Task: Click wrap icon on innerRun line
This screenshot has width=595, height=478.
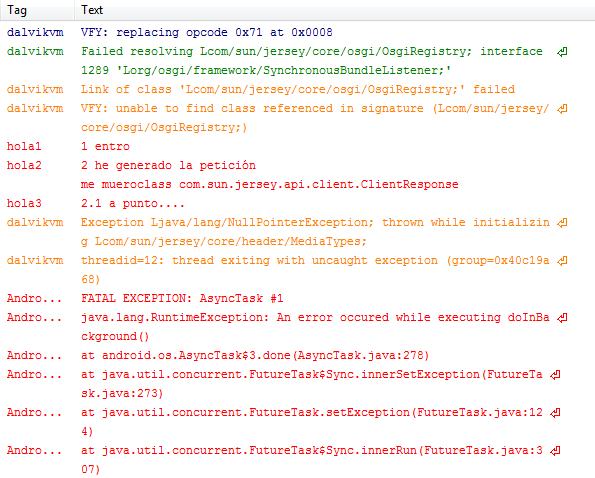Action: pos(555,451)
